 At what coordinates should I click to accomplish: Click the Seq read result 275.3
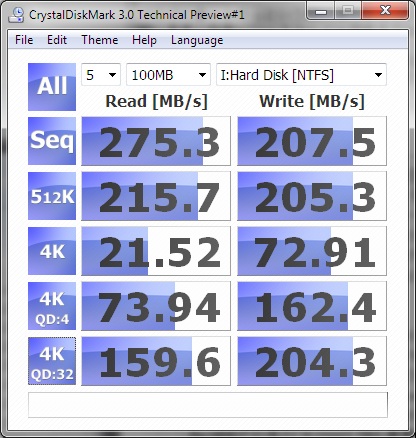(x=156, y=141)
